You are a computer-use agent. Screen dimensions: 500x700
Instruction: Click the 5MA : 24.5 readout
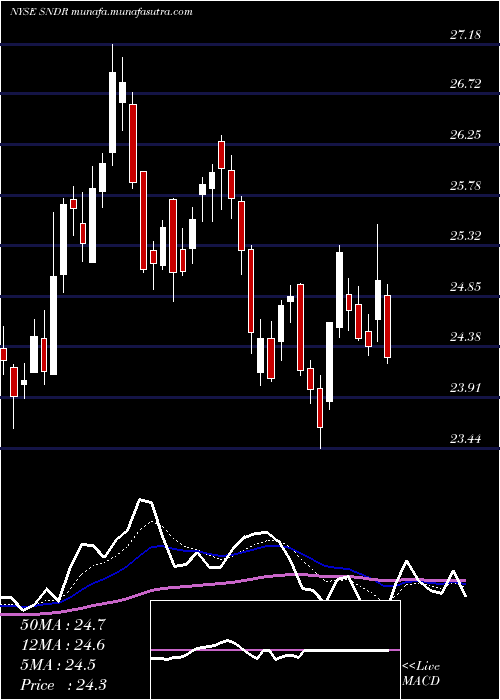[58, 665]
